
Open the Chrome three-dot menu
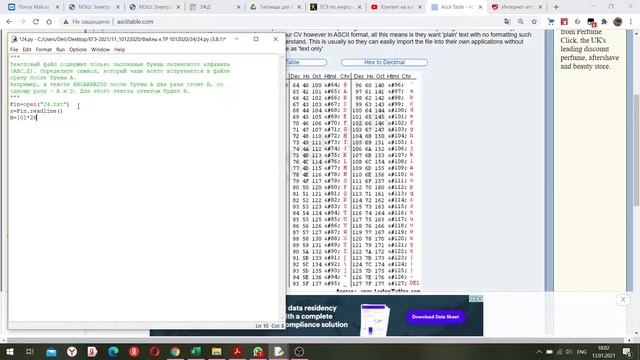tap(631, 22)
